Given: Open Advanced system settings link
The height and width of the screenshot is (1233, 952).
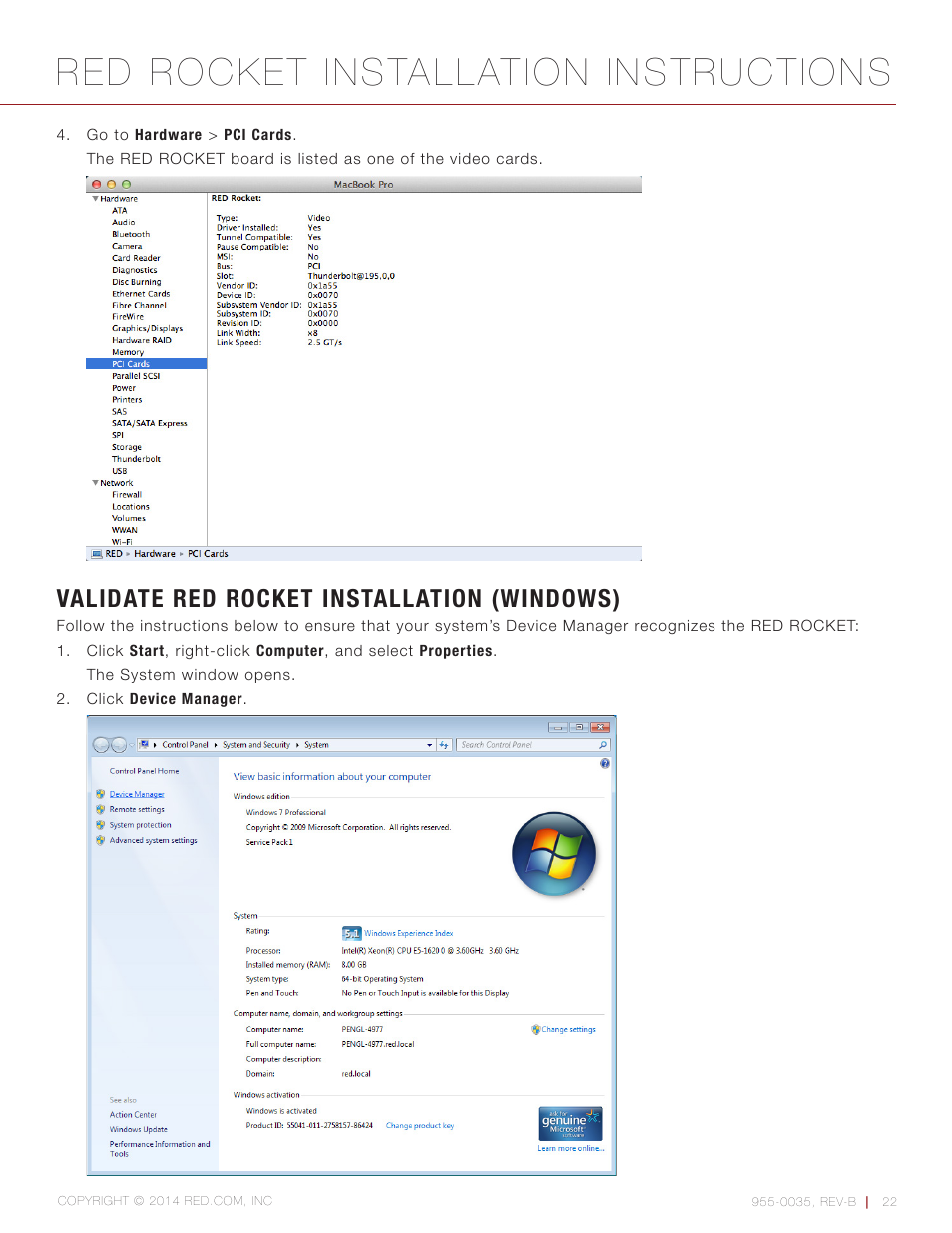Looking at the screenshot, I should (154, 841).
